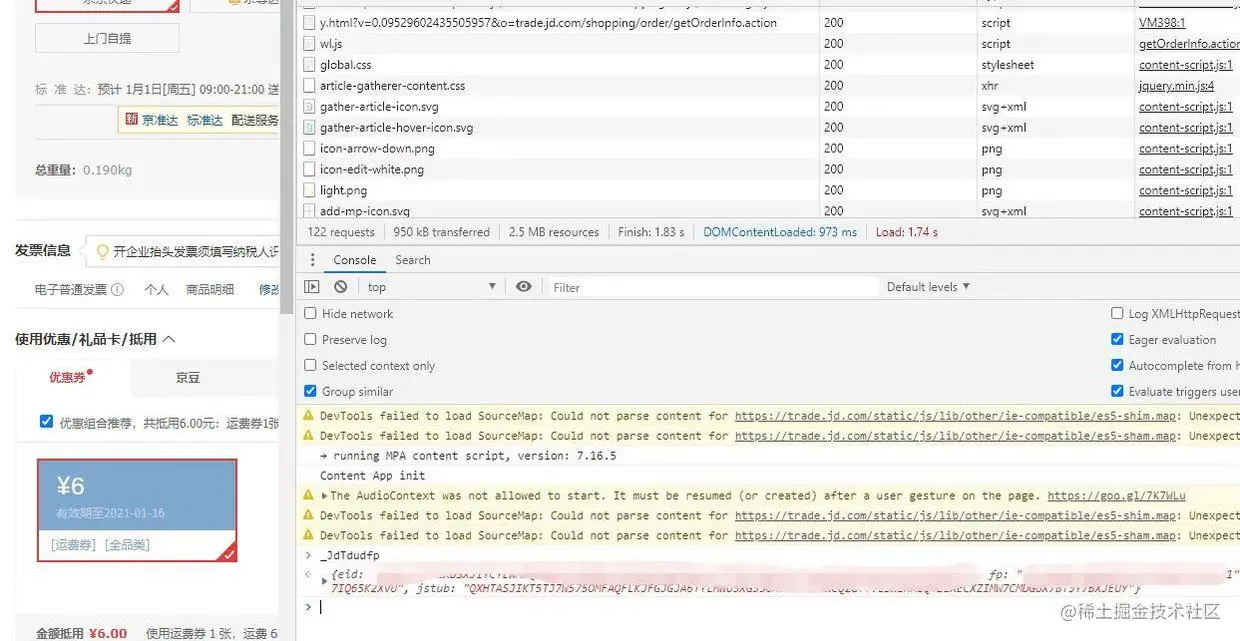Viewport: 1240px width, 641px height.
Task: Select the 京豆 tab
Action: pyautogui.click(x=188, y=378)
